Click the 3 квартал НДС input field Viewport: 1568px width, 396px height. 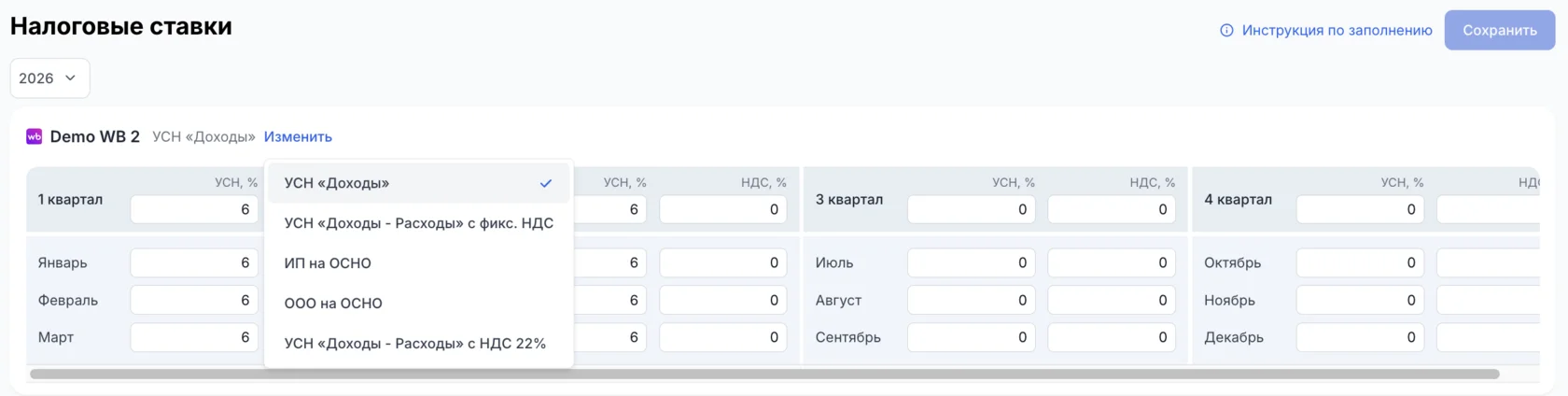pos(1112,209)
